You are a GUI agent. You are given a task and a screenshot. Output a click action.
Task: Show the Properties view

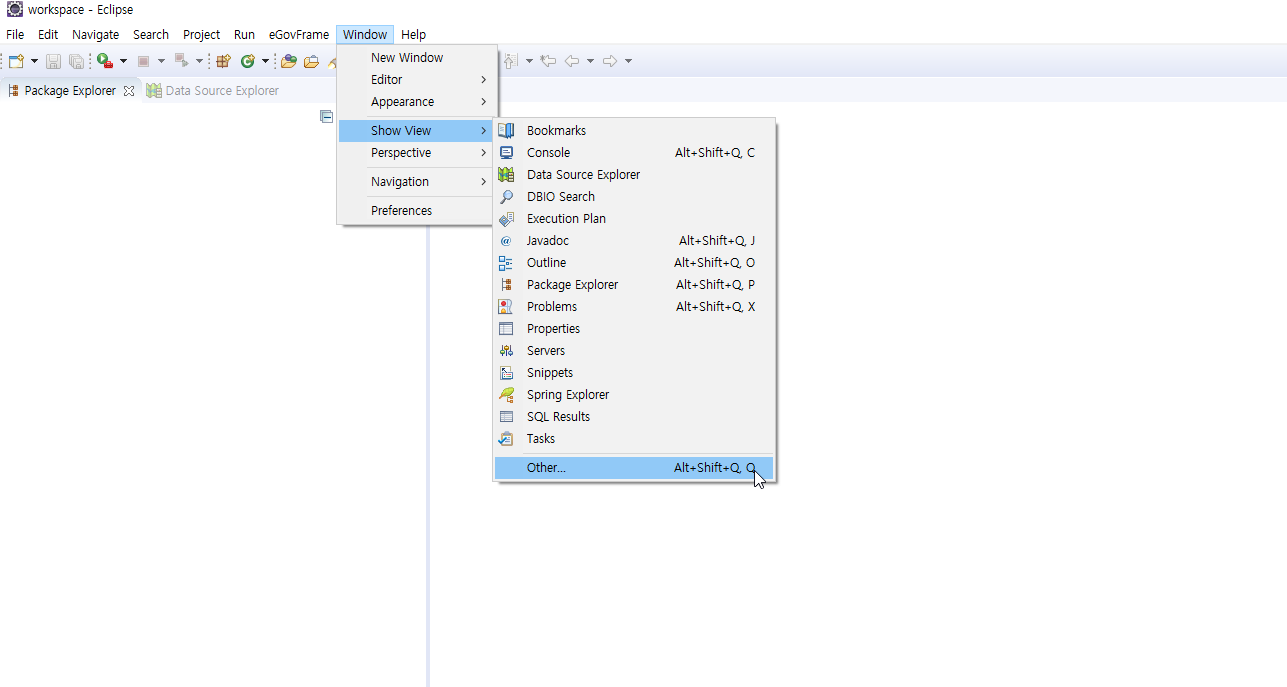[x=634, y=329]
